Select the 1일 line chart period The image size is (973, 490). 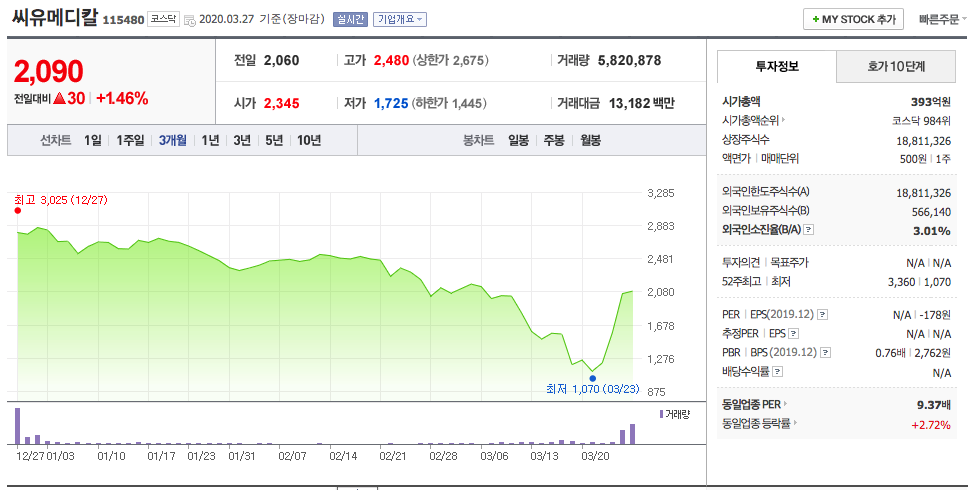point(93,141)
